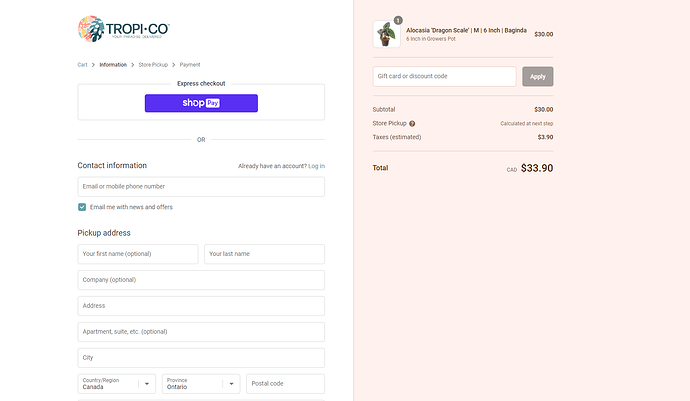Click the first name input field
The height and width of the screenshot is (401, 690).
138,254
